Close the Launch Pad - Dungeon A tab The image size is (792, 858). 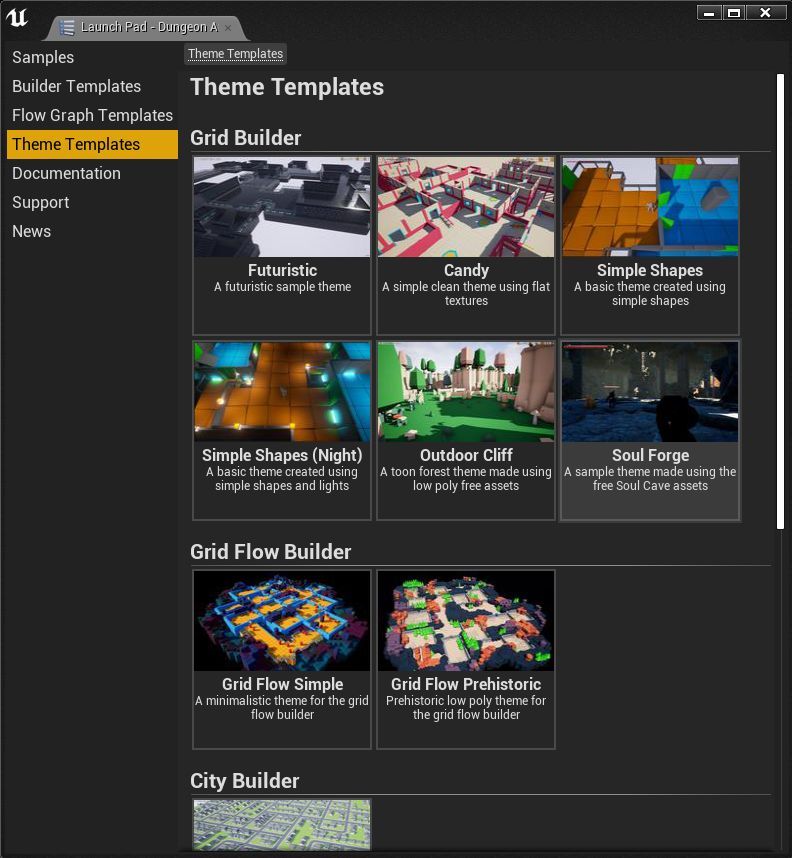click(x=228, y=27)
